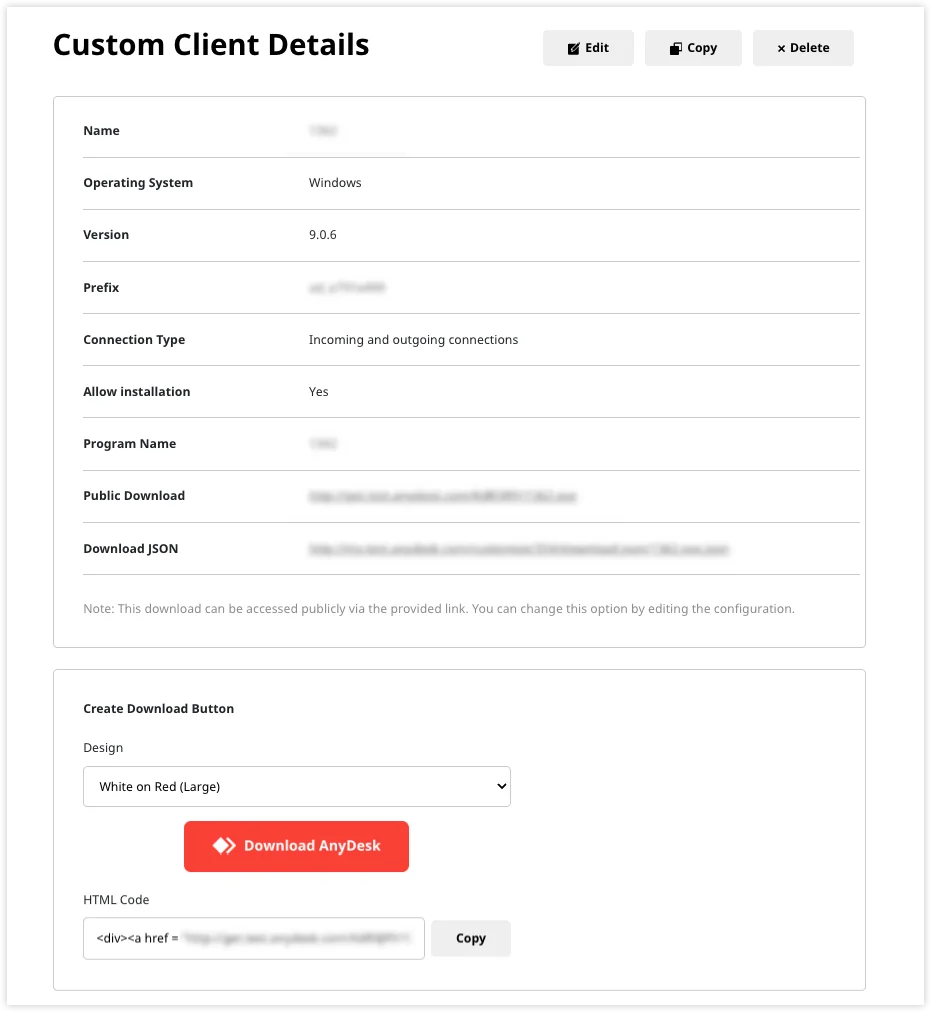
Task: Click the blurred Name value
Action: (x=323, y=131)
